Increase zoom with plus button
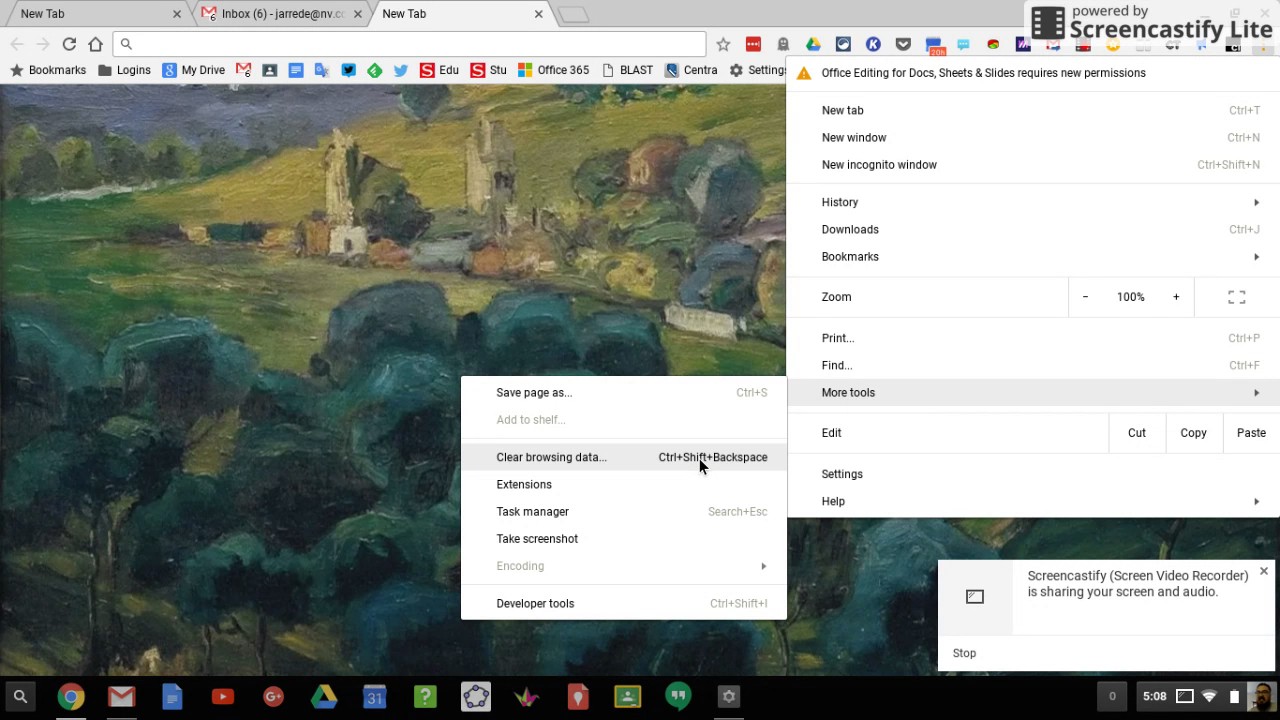This screenshot has width=1280, height=720. point(1176,297)
